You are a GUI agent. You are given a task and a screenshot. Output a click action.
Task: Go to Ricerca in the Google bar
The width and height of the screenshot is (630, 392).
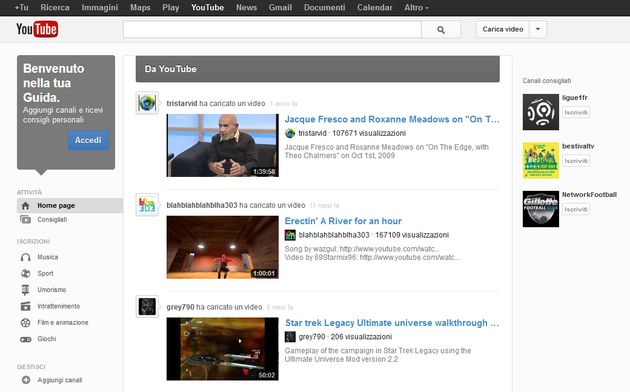pyautogui.click(x=55, y=8)
